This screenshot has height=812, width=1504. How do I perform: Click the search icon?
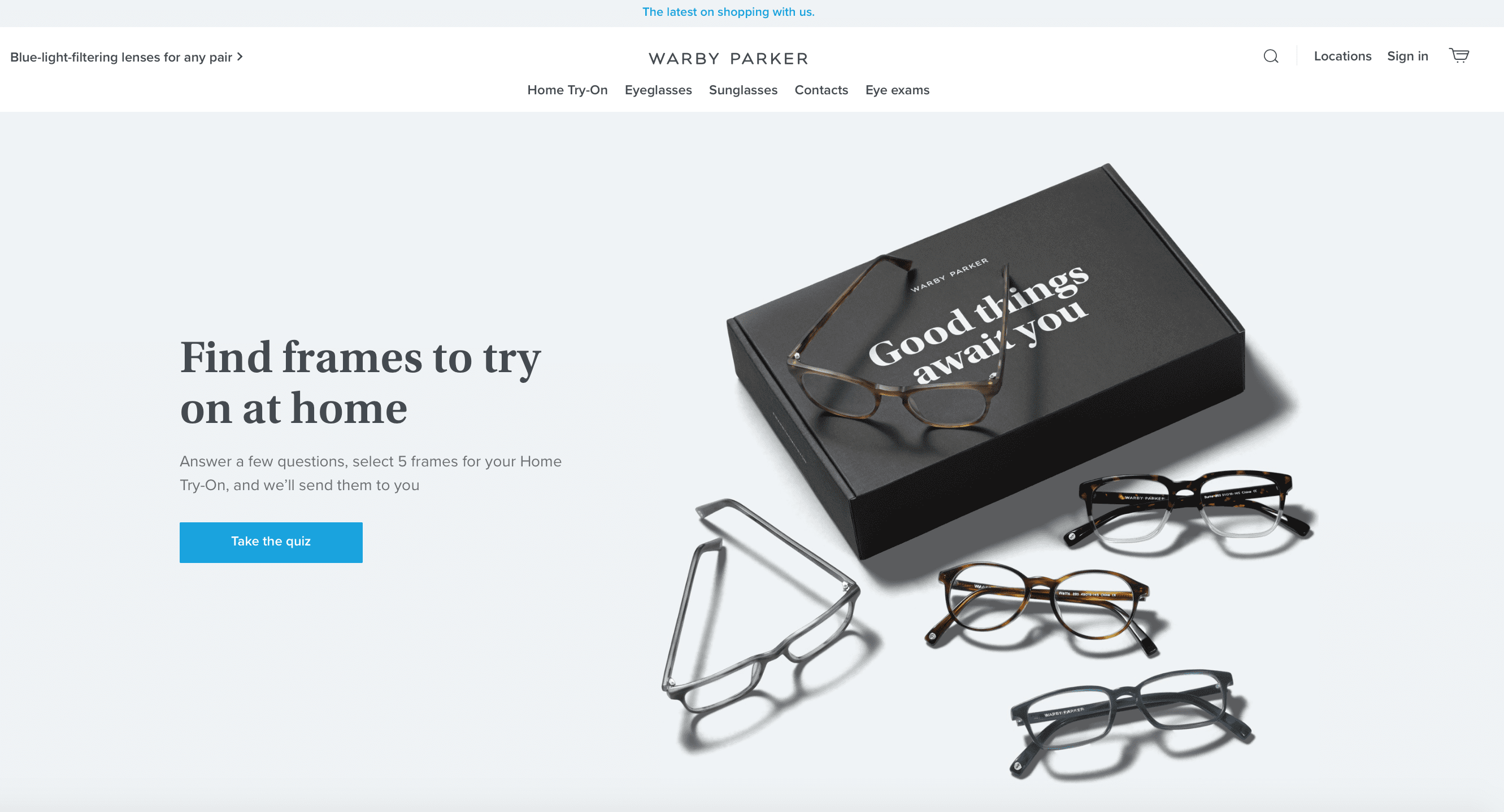(1270, 55)
